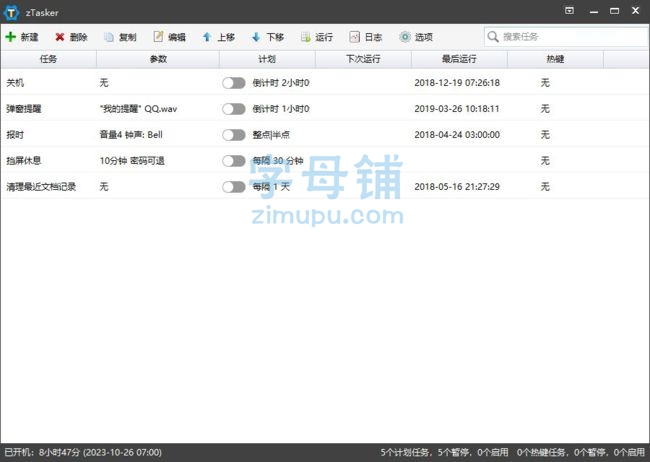Viewport: 650px width, 462px height.
Task: Click the "我的提醒" QQ.wav parameter cell
Action: pyautogui.click(x=138, y=109)
